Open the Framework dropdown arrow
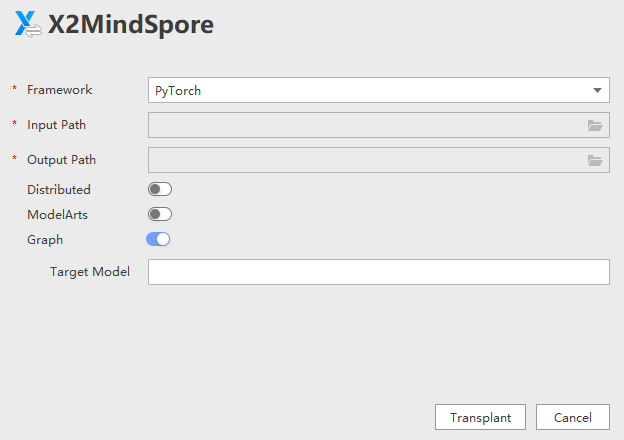The height and width of the screenshot is (440, 624). 597,91
